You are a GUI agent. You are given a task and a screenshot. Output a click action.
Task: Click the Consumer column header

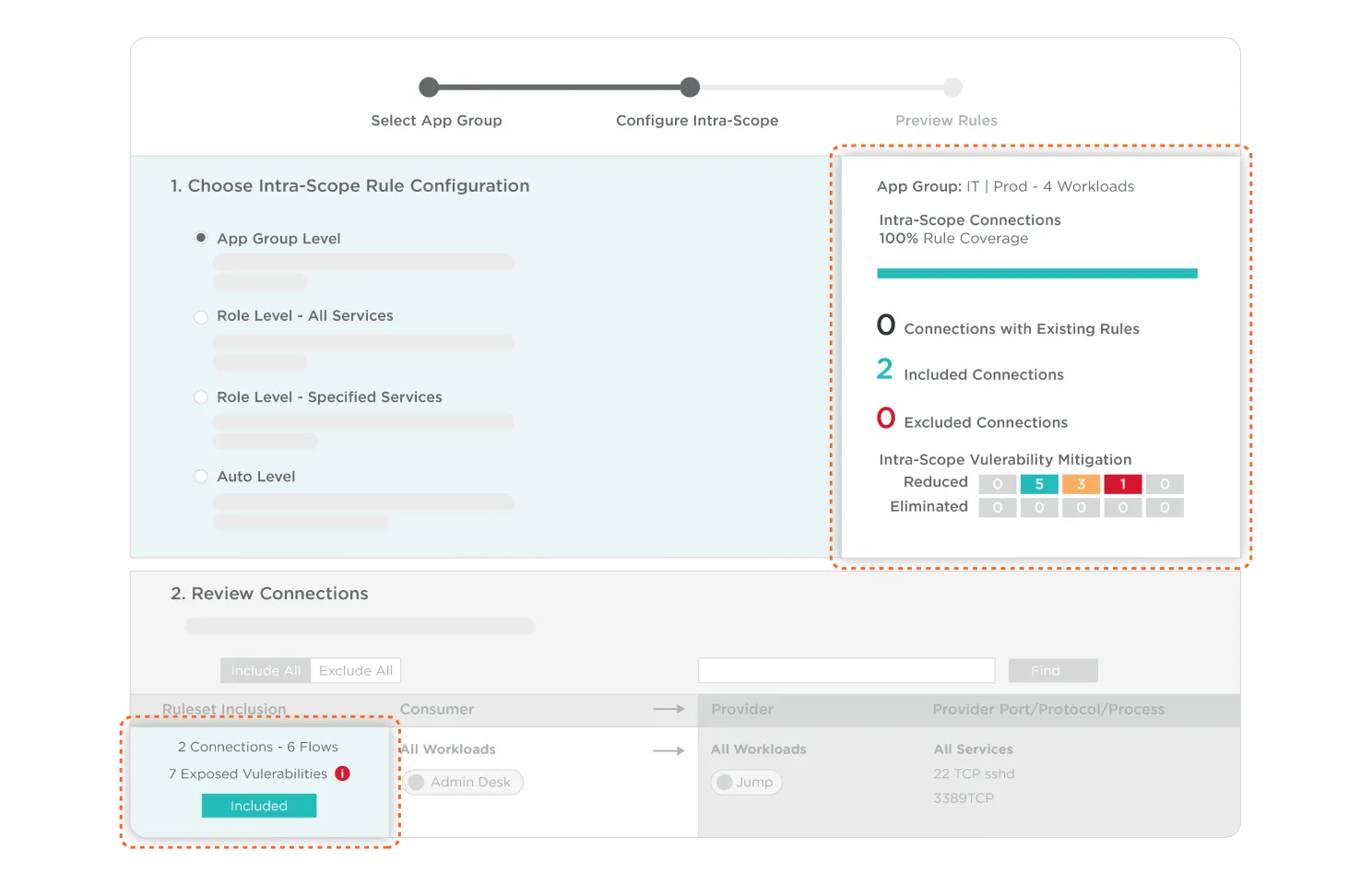437,709
